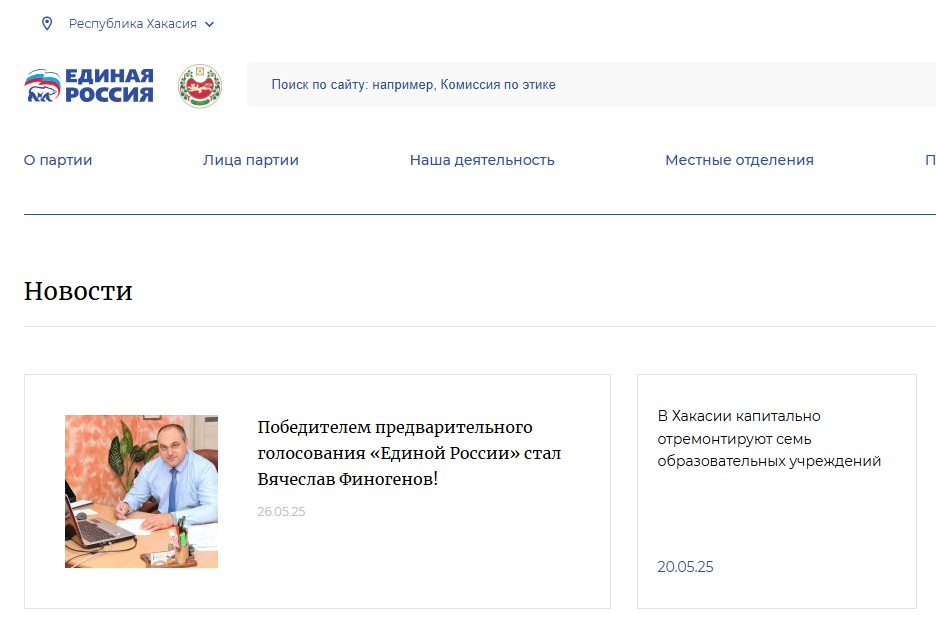Select Лица партии in navigation

coord(250,160)
